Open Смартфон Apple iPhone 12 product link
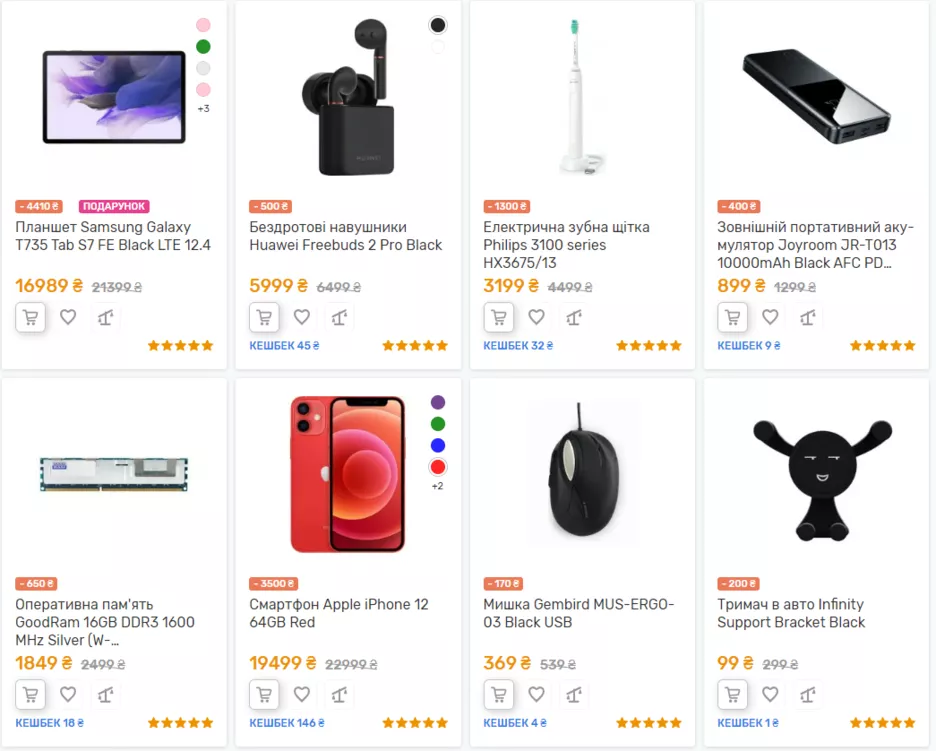936x751 pixels. [x=338, y=613]
